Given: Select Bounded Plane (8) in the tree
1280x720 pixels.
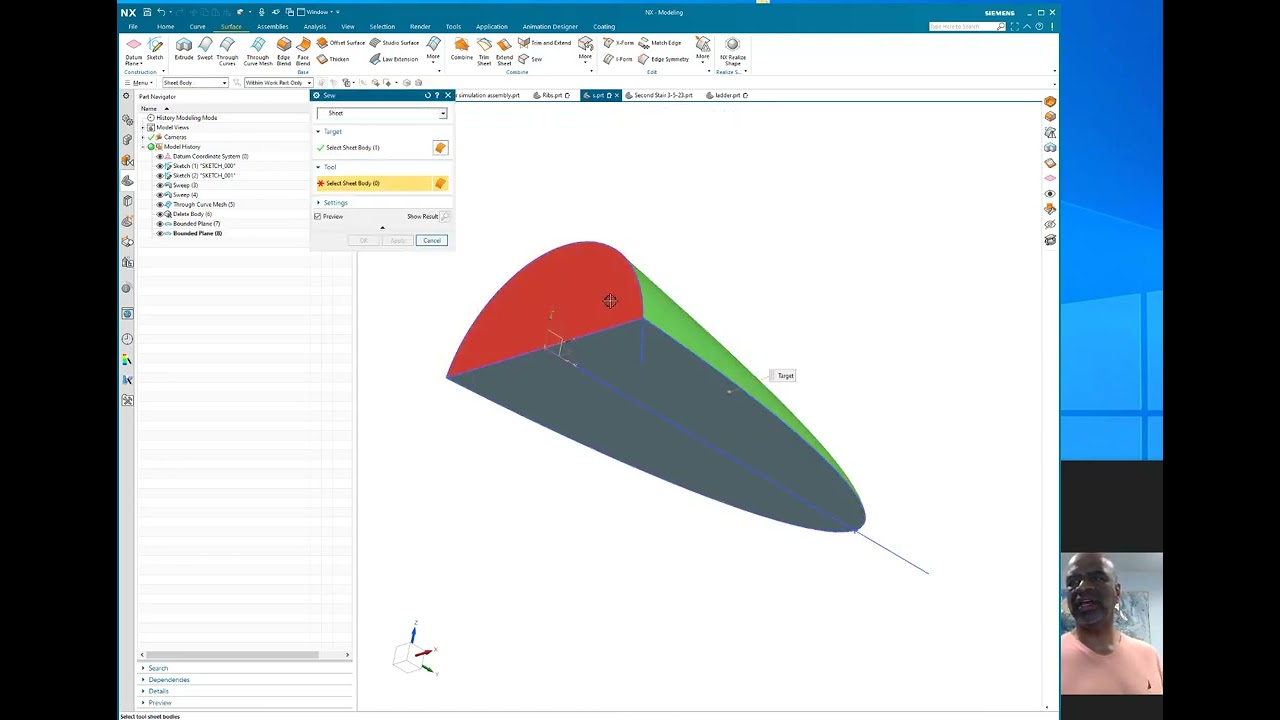Looking at the screenshot, I should coord(197,233).
